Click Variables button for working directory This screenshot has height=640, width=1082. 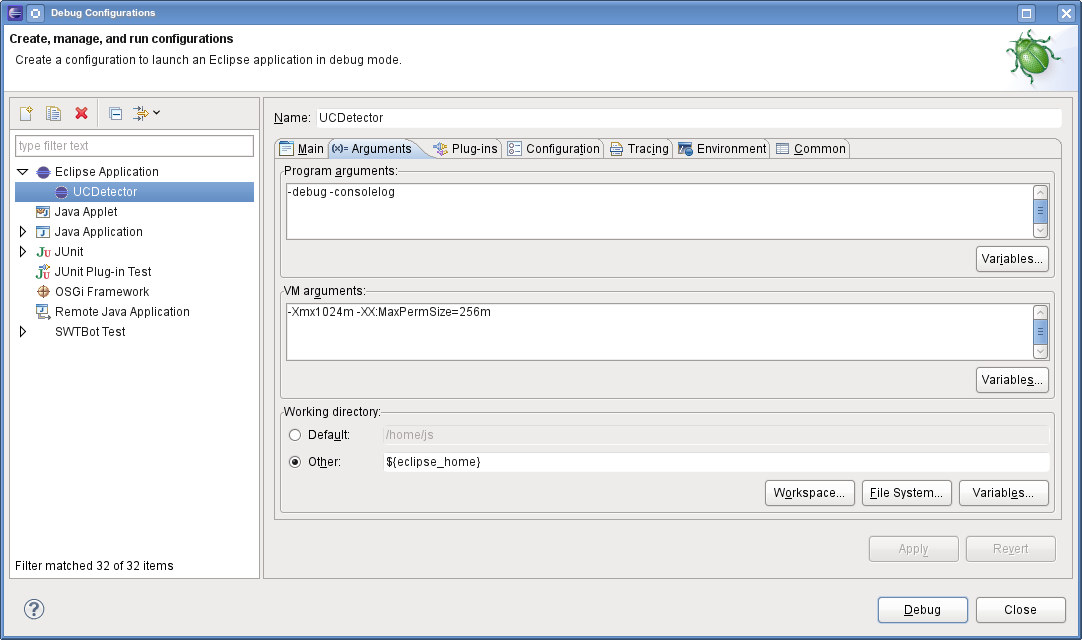(1003, 493)
